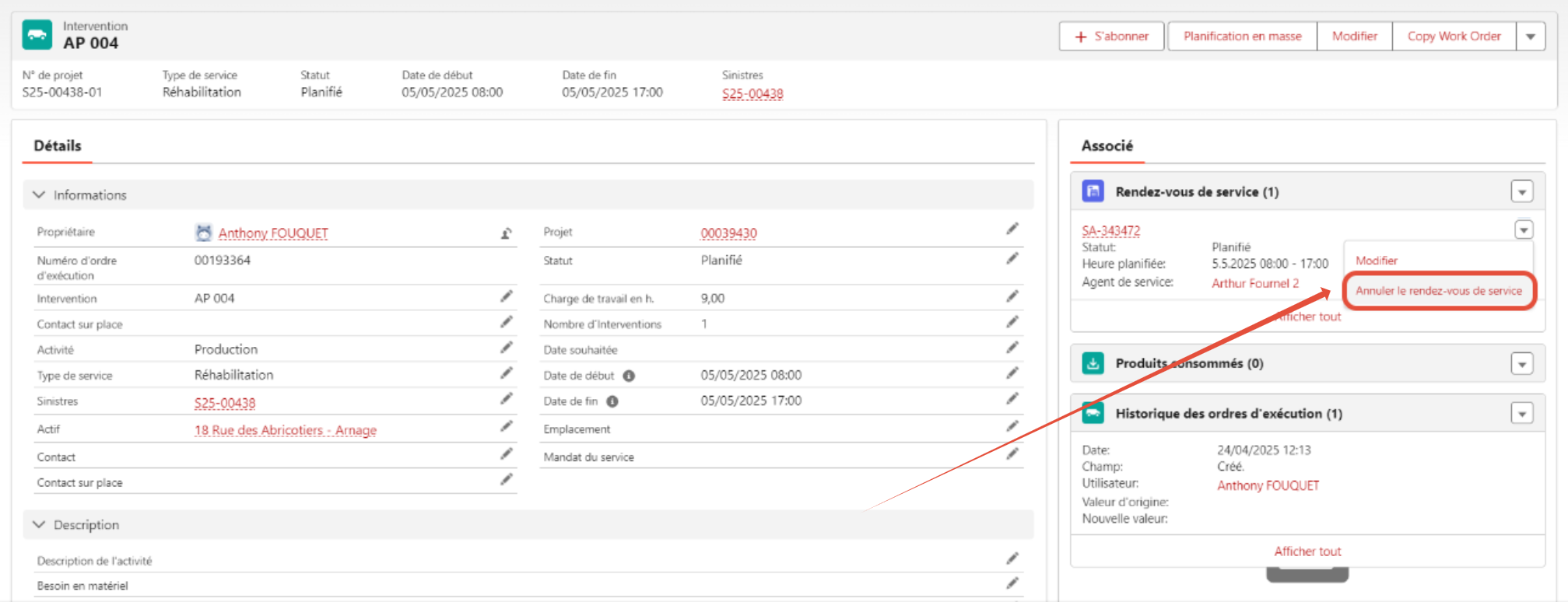The image size is (1568, 602).
Task: Edit Description de l'activité field pencil
Action: click(1012, 558)
